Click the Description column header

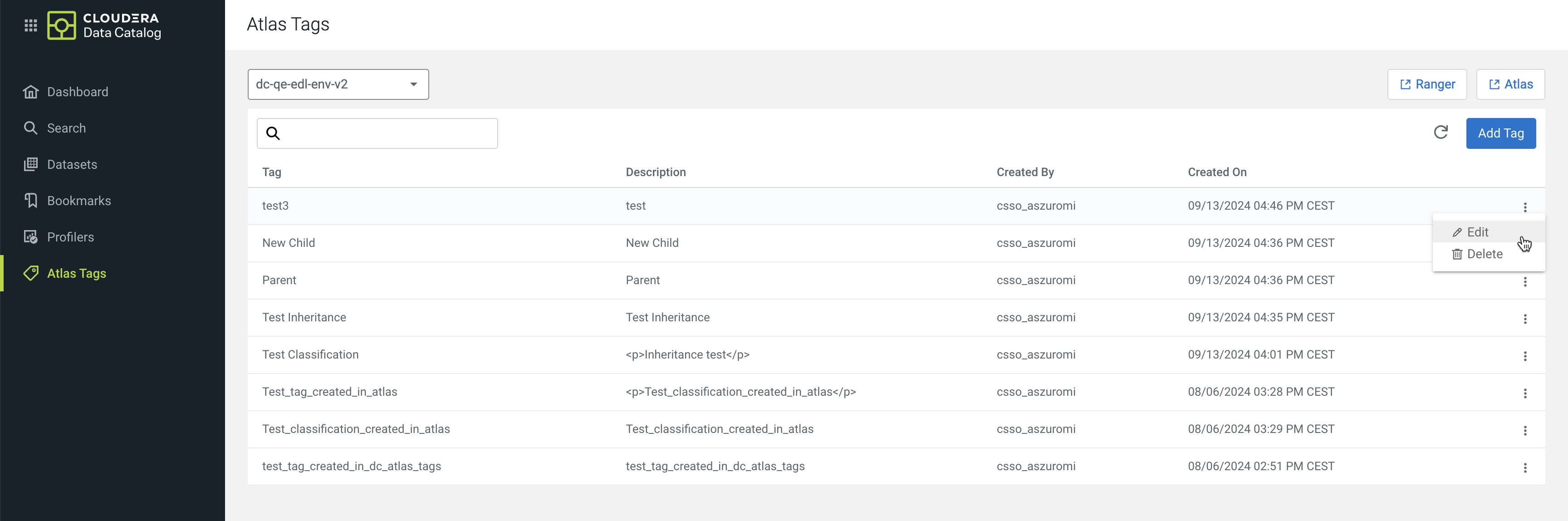(656, 172)
